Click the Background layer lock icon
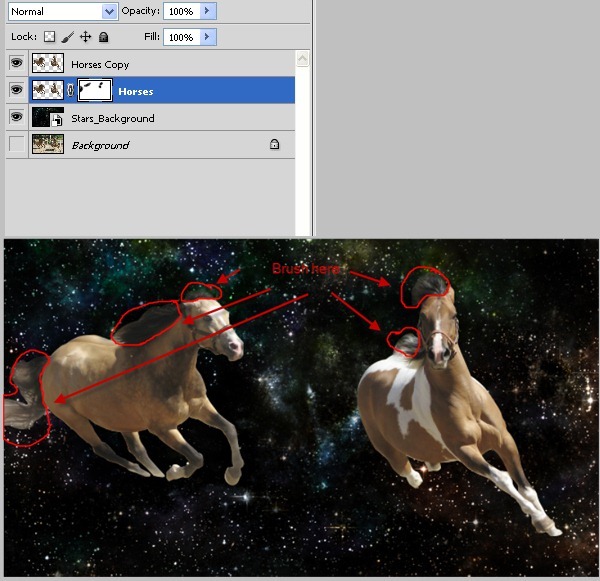The height and width of the screenshot is (581, 600). (x=274, y=144)
